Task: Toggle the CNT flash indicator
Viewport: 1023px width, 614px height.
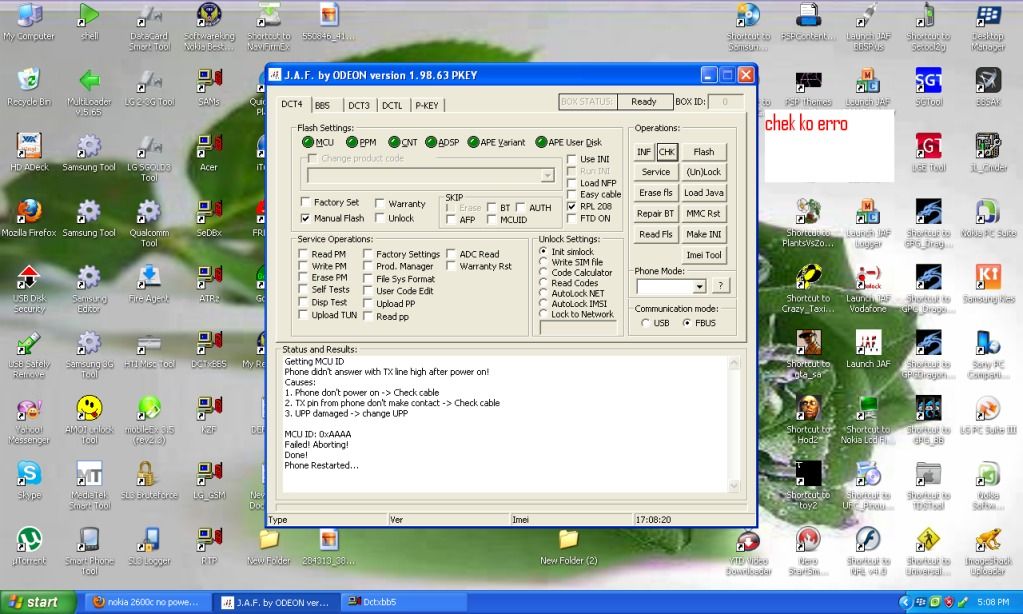Action: [x=393, y=142]
